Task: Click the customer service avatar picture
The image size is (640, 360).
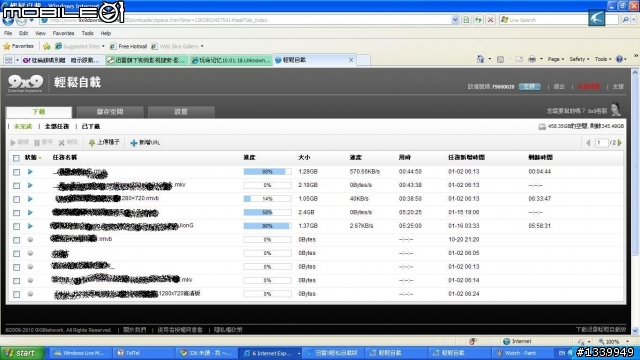Action: (615, 109)
